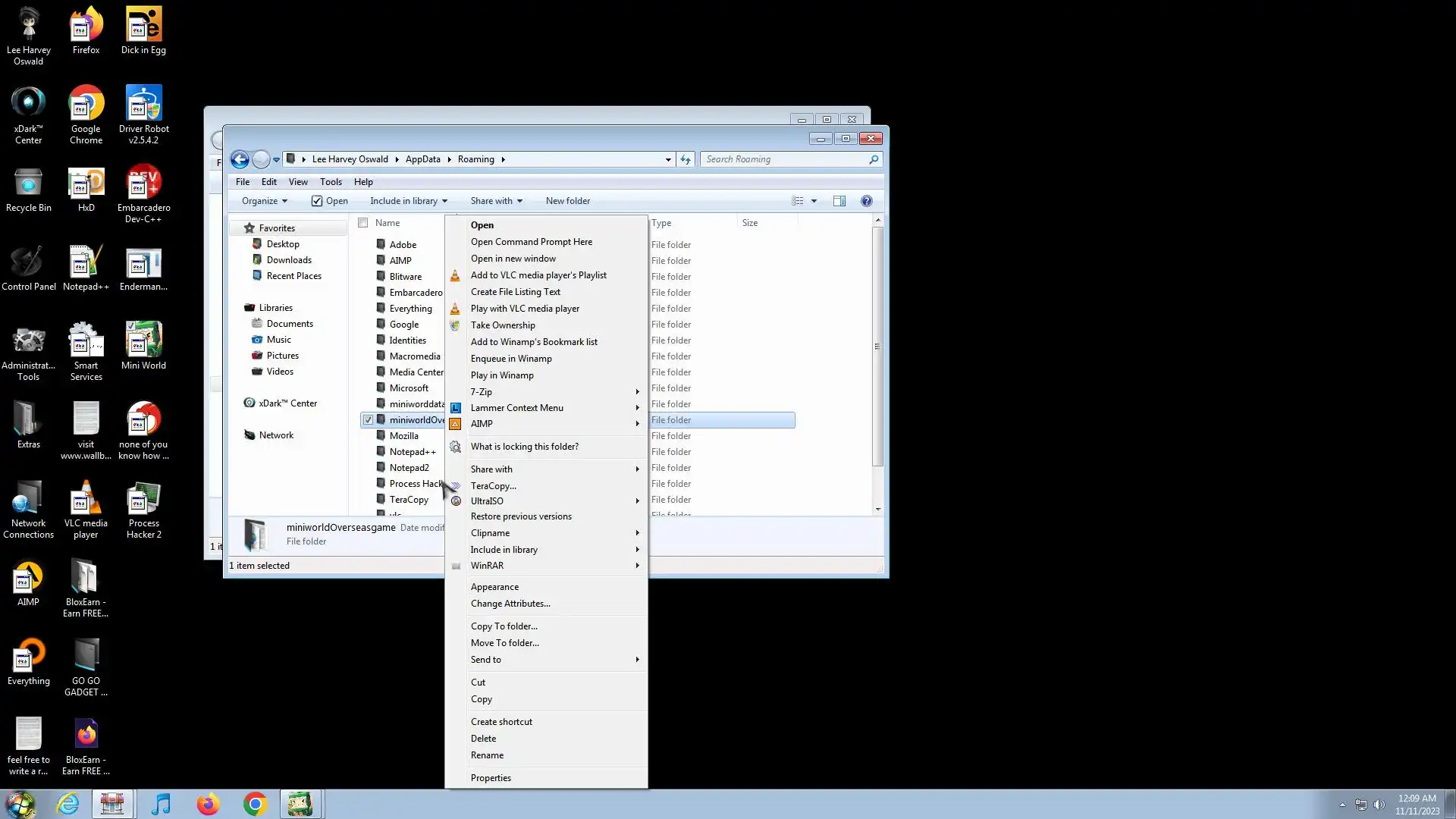Open Firefox from the taskbar
Screen dimensions: 1456x819
208,804
